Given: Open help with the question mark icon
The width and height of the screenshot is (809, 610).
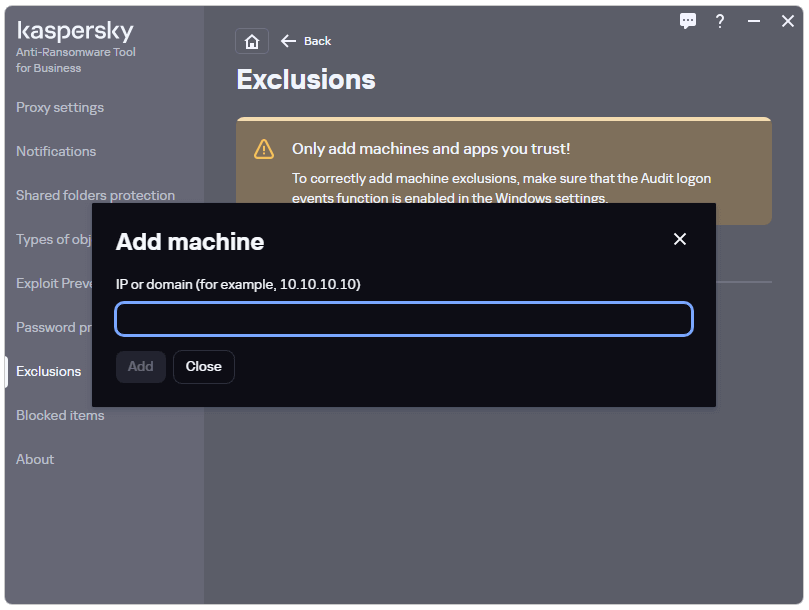Looking at the screenshot, I should tap(720, 21).
